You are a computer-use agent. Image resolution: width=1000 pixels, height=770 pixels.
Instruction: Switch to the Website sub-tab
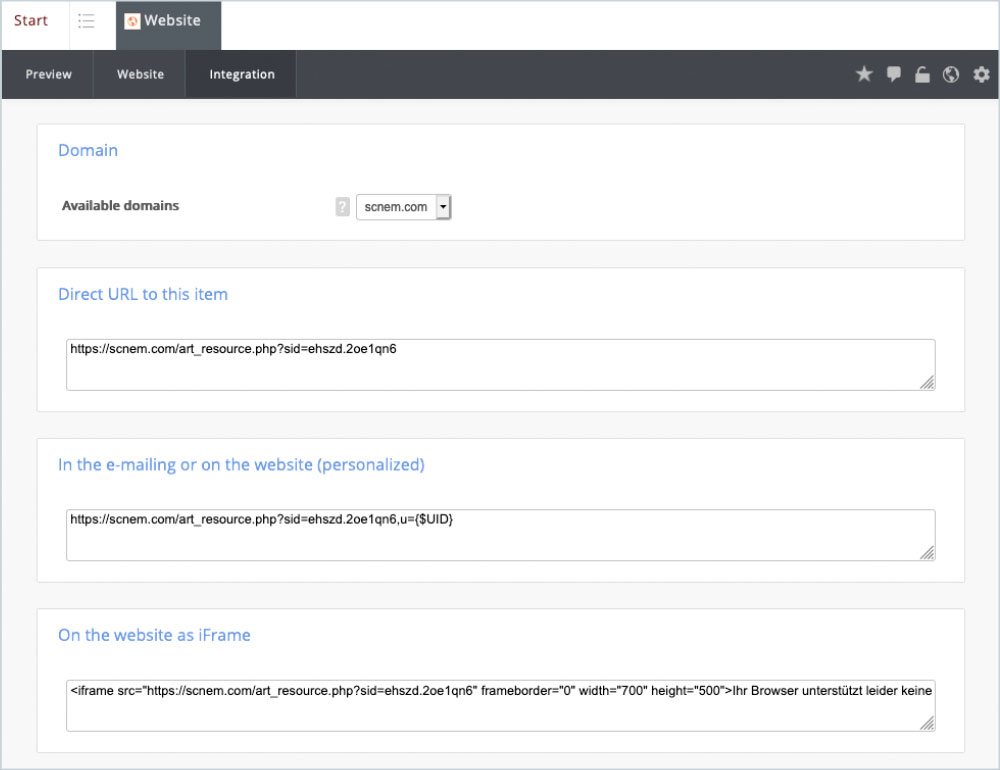coord(140,74)
